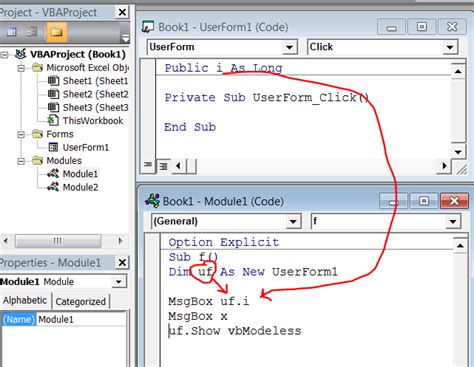
Task: Click the Module1 module icon
Action: 53,174
